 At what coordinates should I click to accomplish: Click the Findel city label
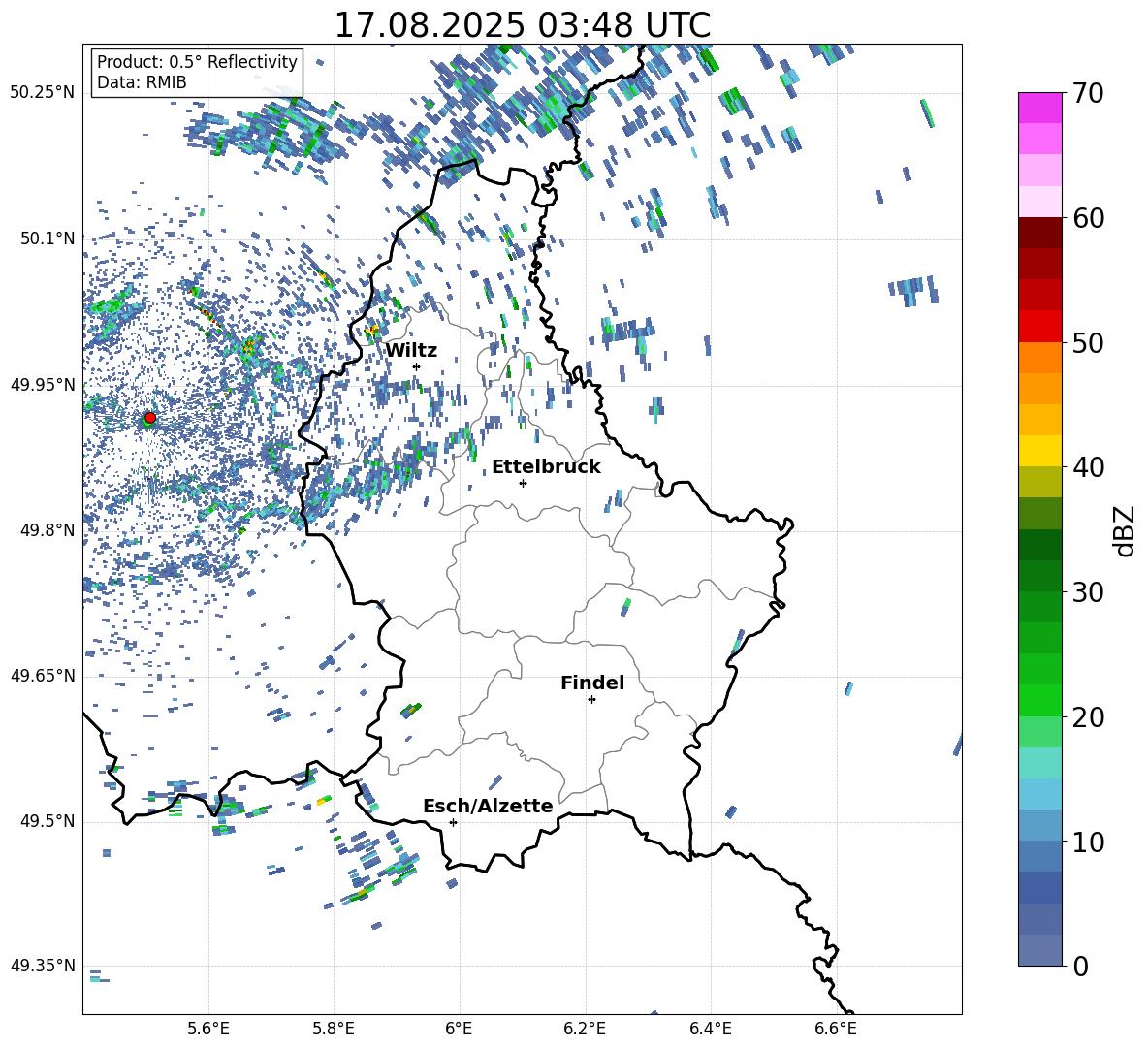pyautogui.click(x=592, y=683)
